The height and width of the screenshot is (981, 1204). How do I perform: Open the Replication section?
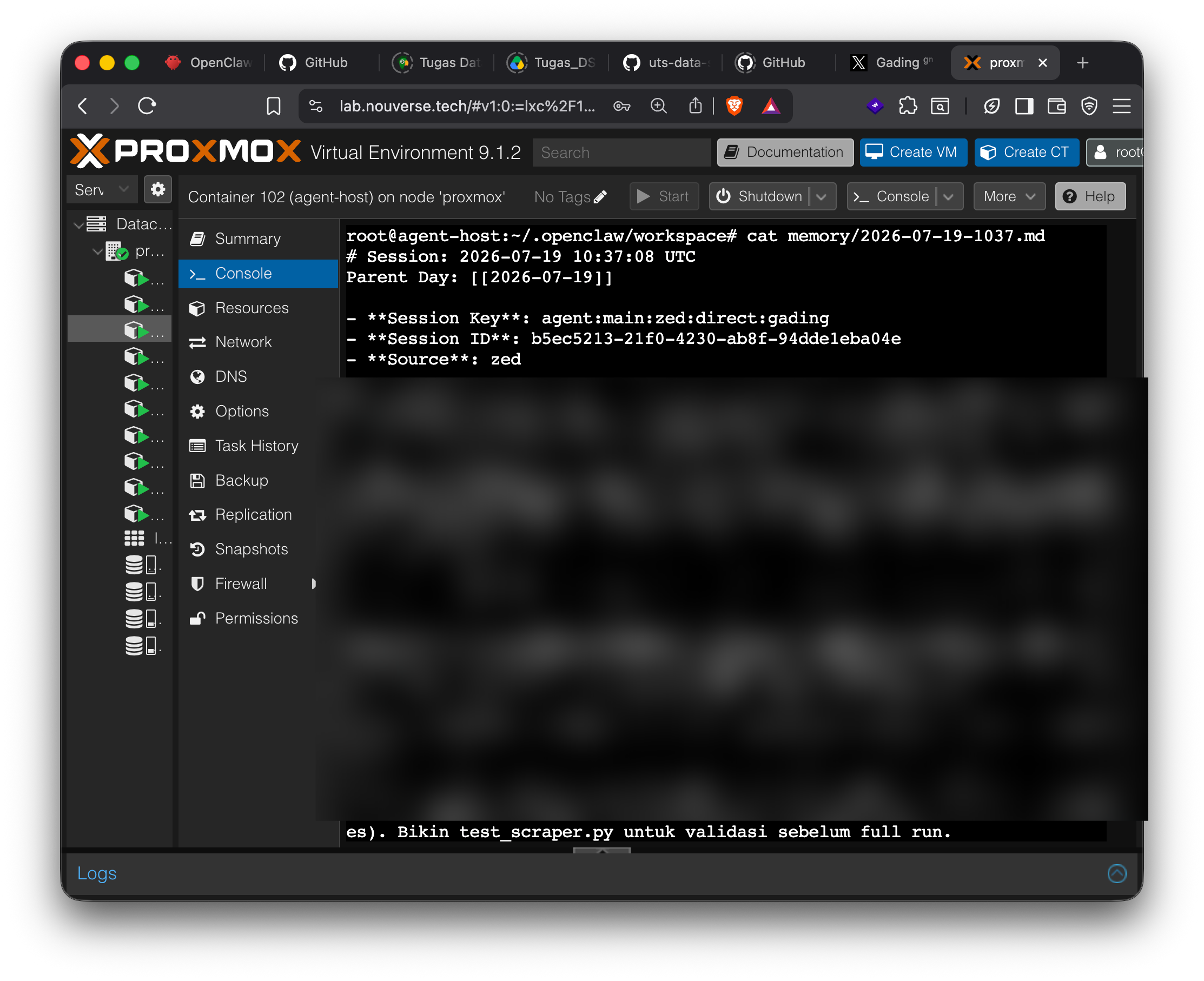[x=259, y=515]
